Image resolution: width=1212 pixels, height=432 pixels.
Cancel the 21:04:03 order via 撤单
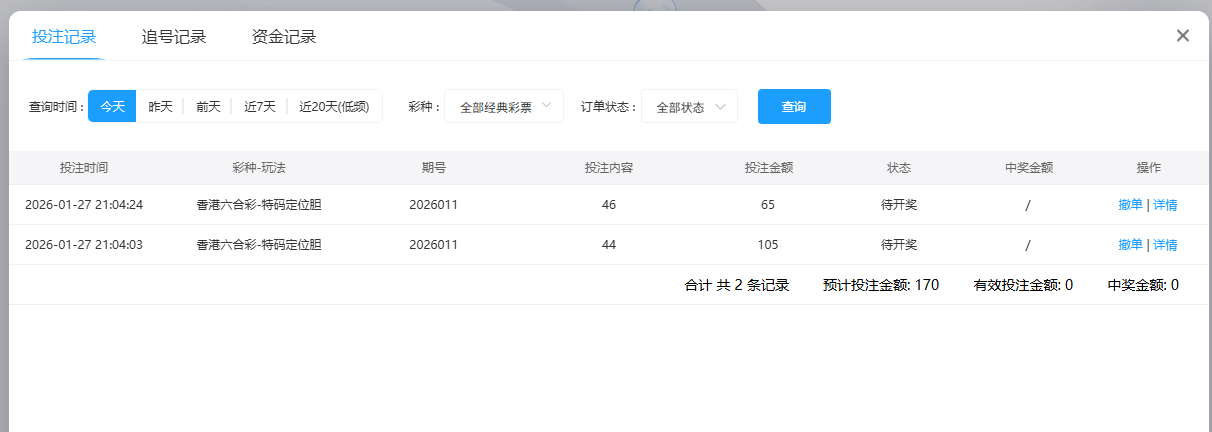(1130, 245)
